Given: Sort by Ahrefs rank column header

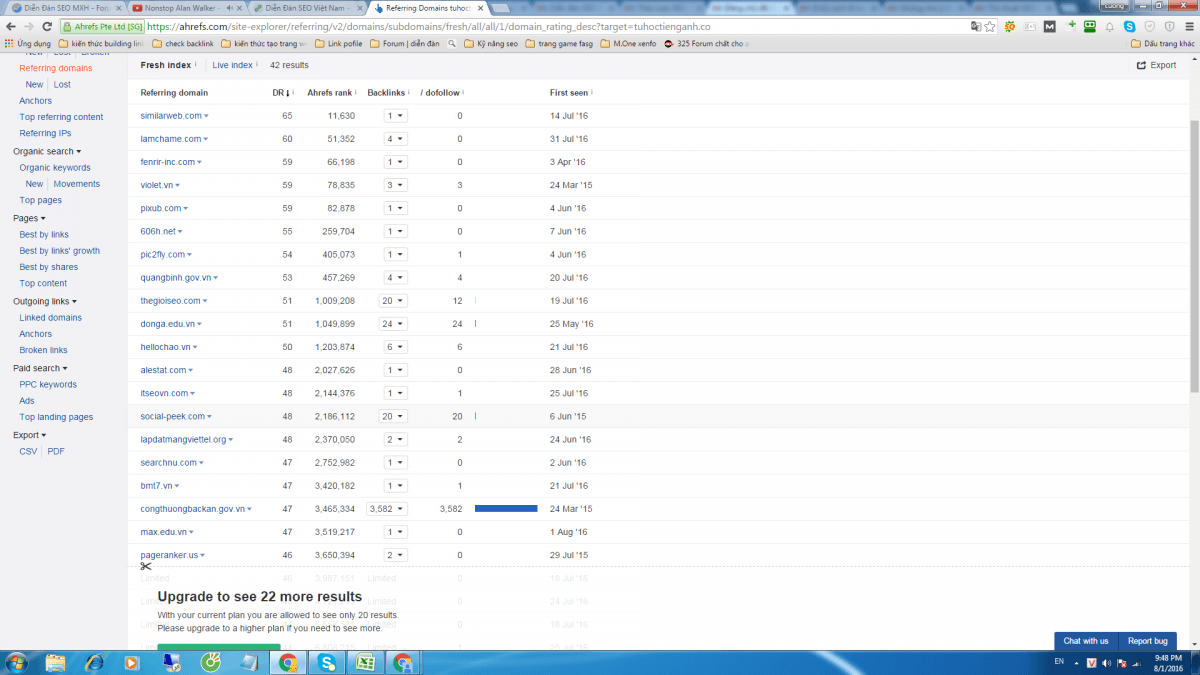Looking at the screenshot, I should pyautogui.click(x=330, y=93).
